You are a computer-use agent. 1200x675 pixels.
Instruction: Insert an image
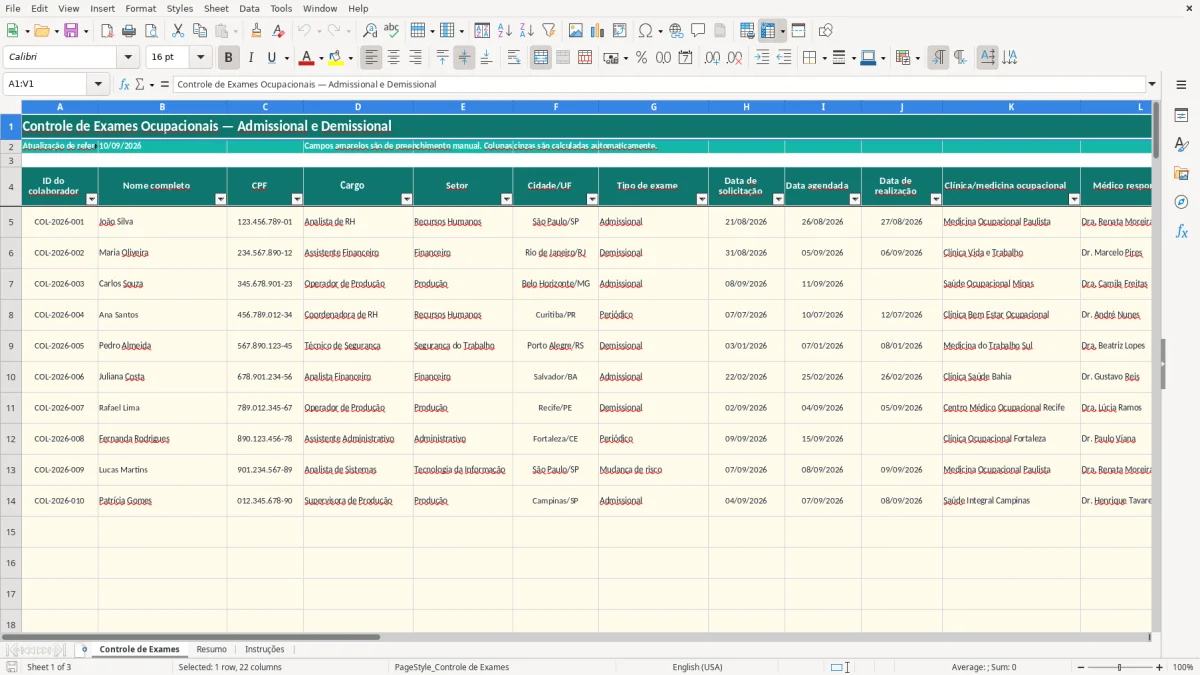click(x=576, y=31)
